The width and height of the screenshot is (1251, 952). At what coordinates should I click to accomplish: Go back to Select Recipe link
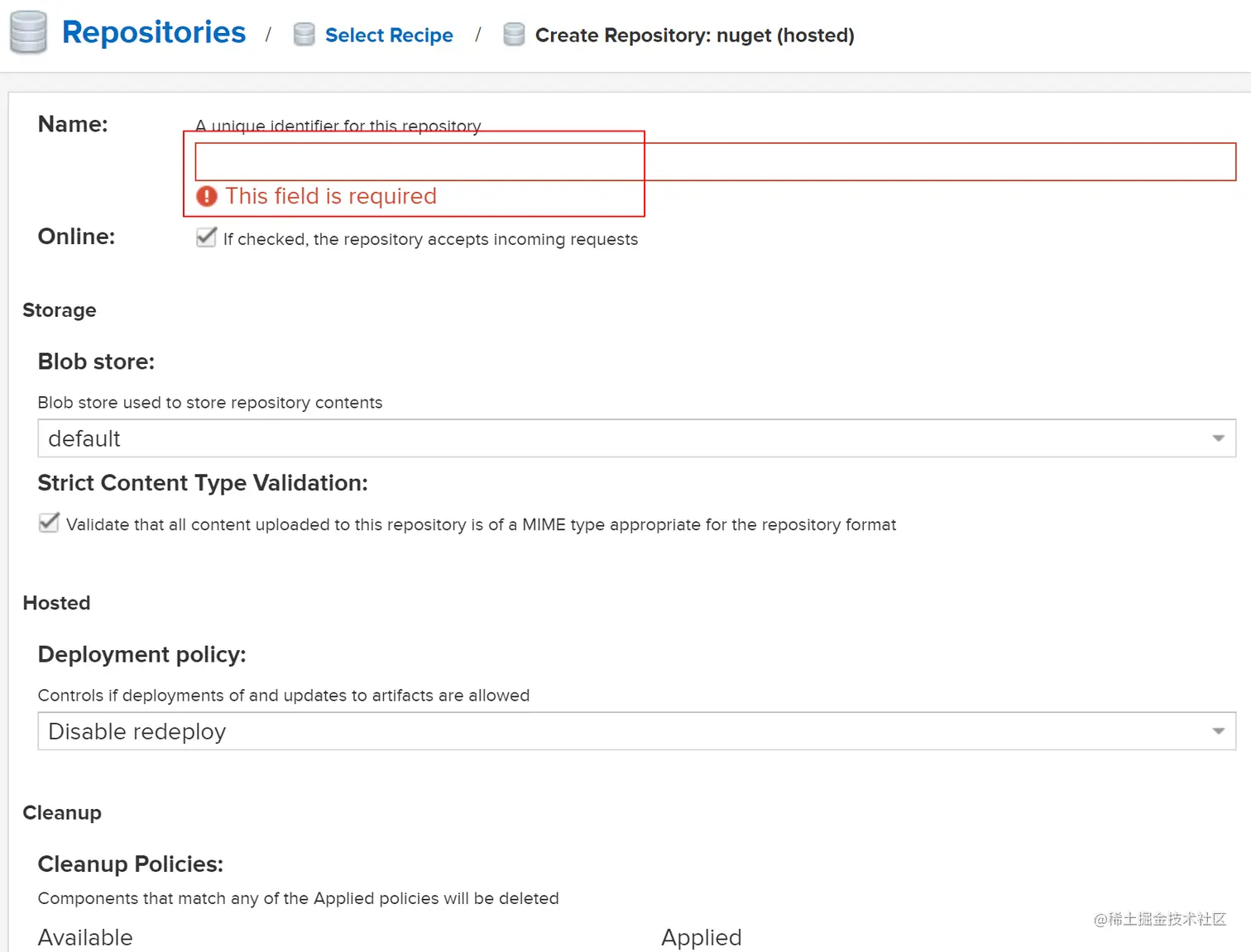[389, 36]
